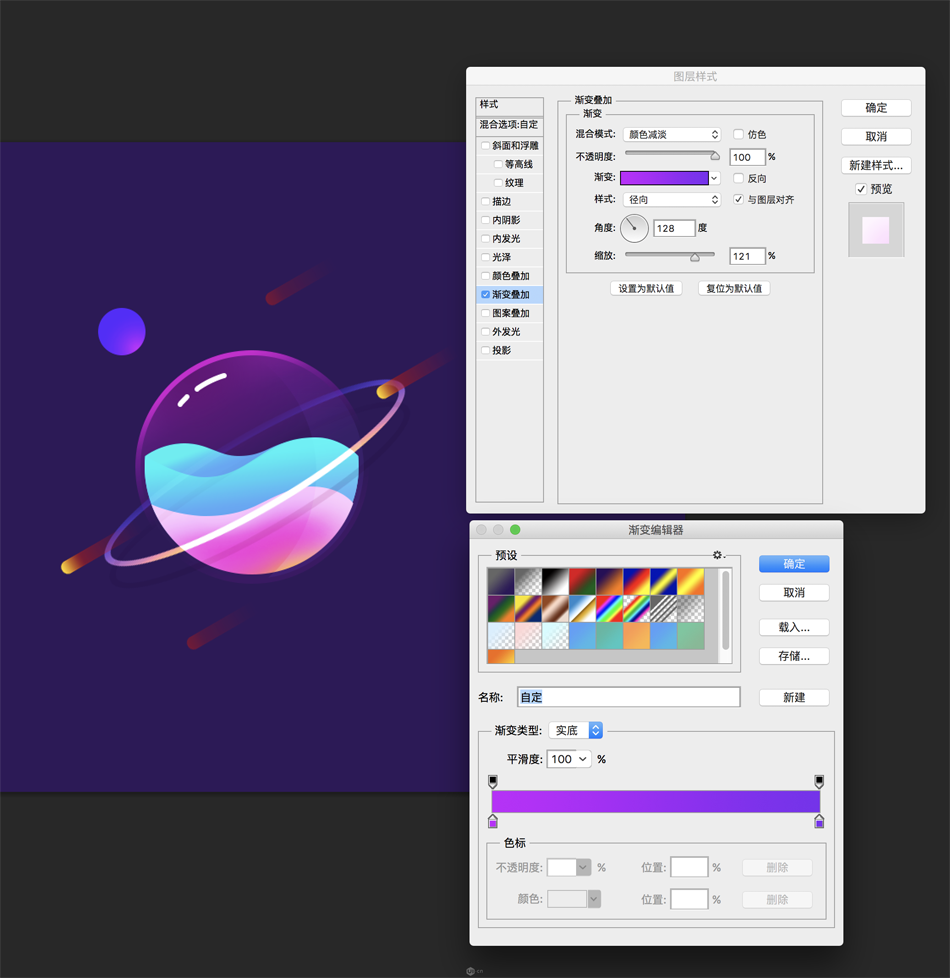Click the 缩放 scale slider handle
The width and height of the screenshot is (950, 978).
pos(695,257)
